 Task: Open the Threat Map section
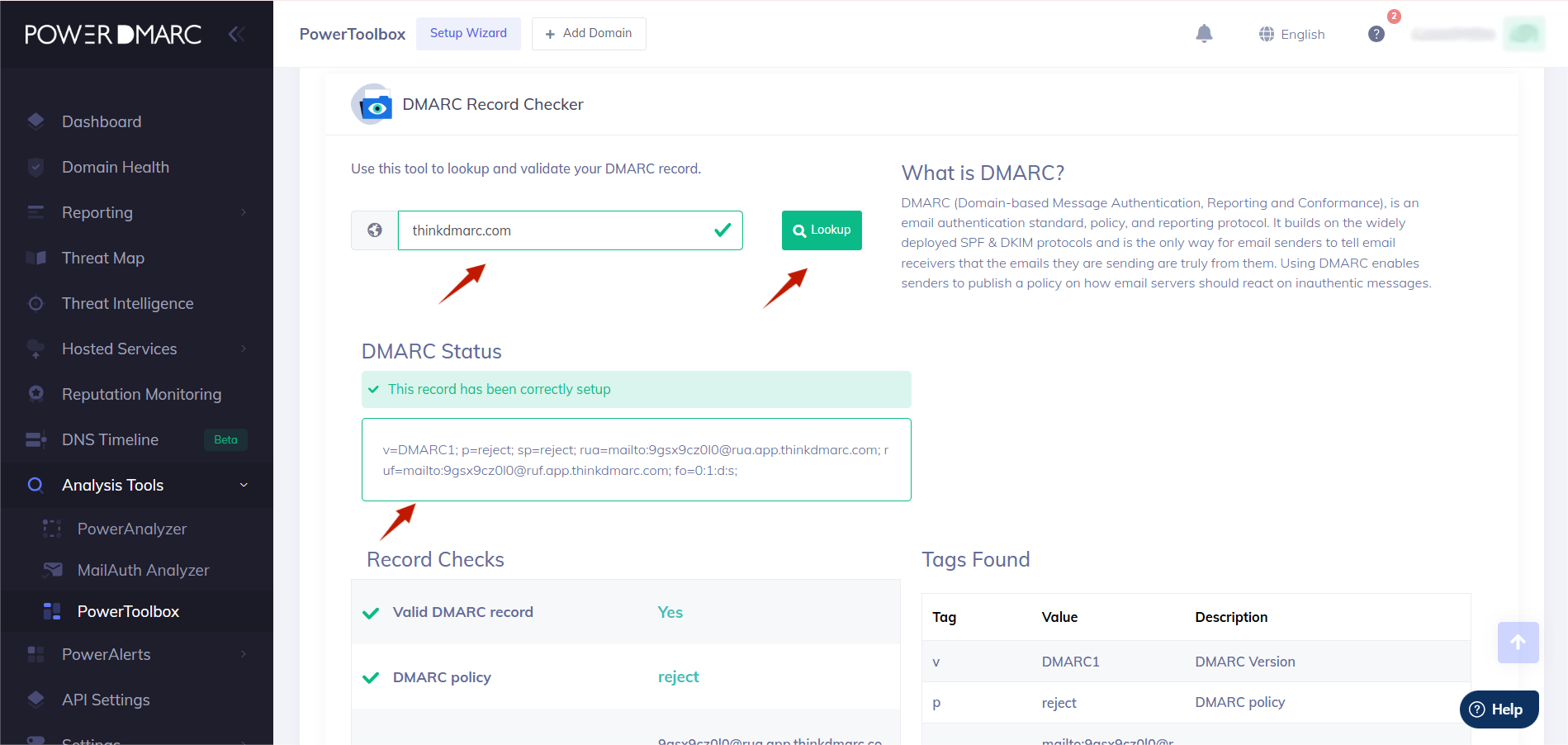(102, 258)
